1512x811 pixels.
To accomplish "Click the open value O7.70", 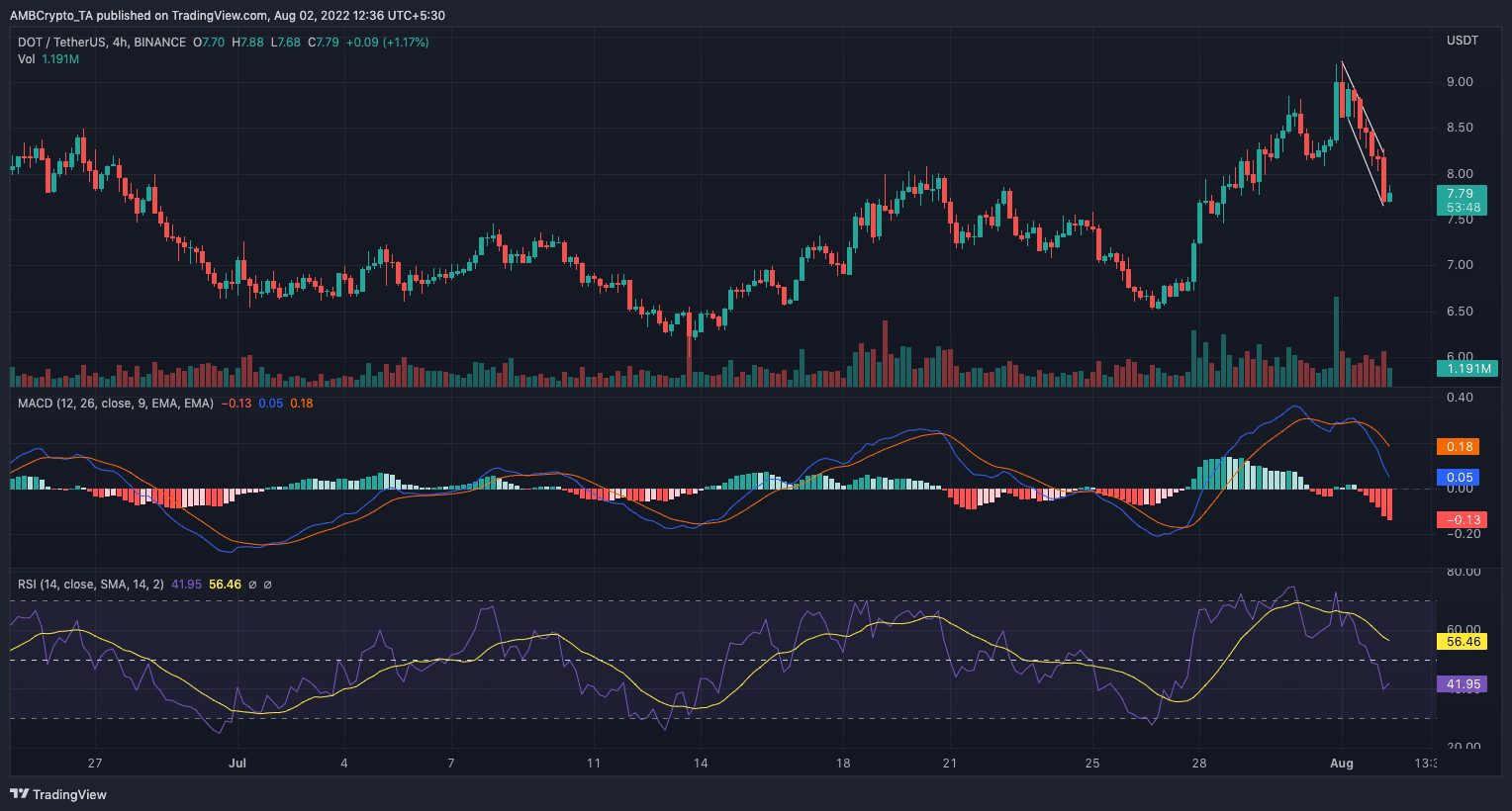I will pos(209,43).
